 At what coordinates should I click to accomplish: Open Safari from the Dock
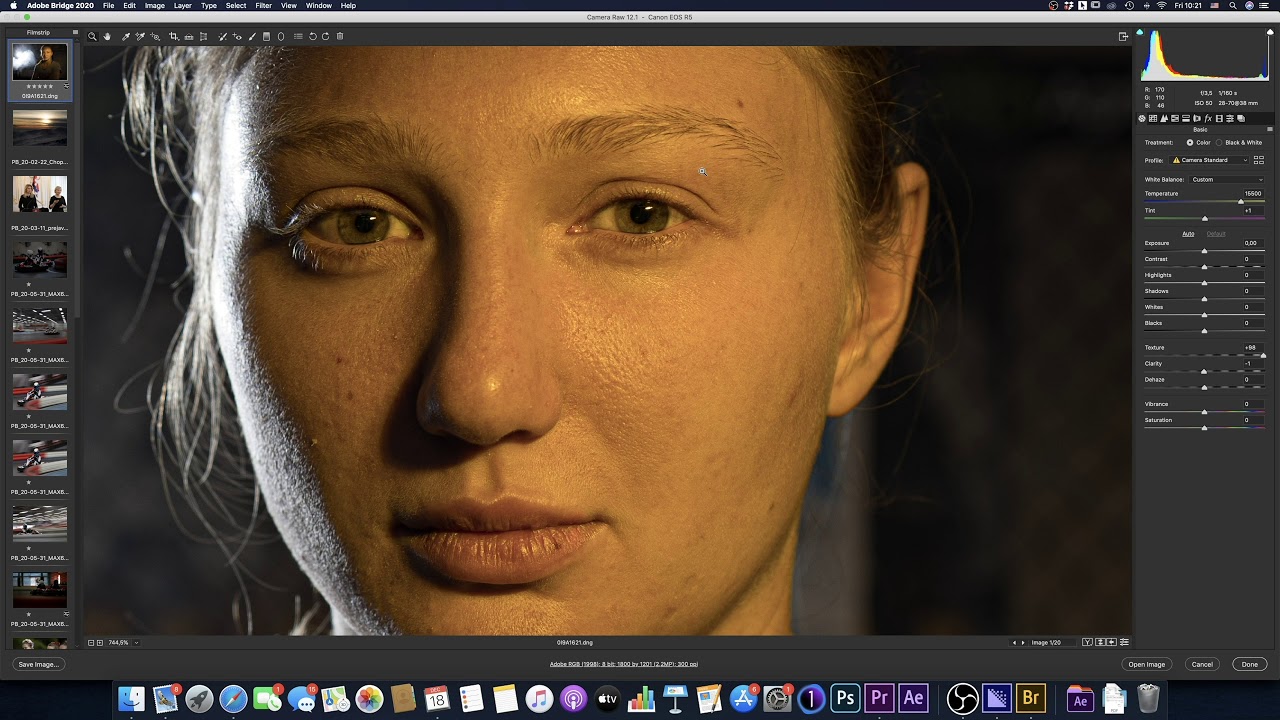coord(233,698)
